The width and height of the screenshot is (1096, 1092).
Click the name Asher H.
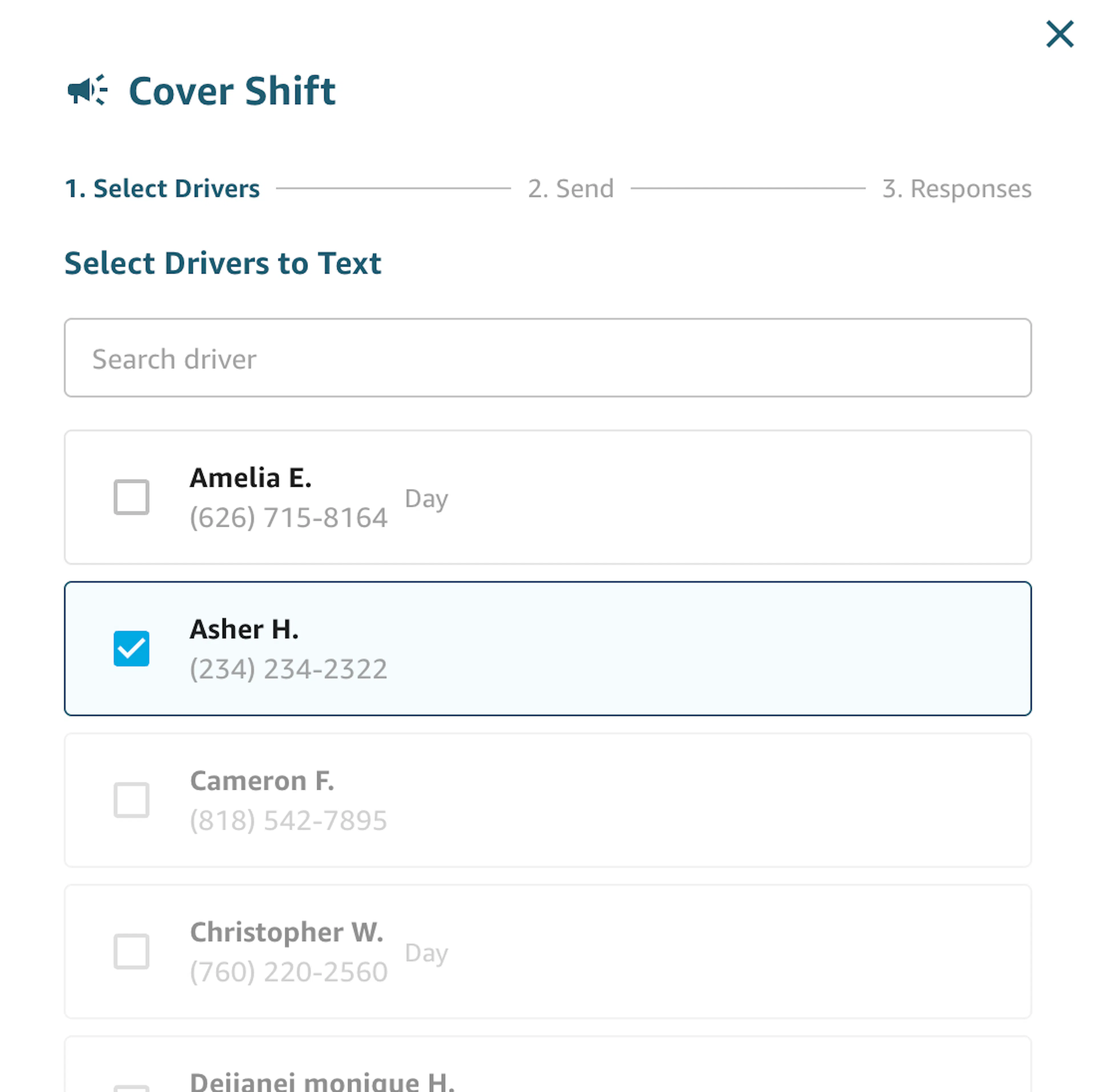244,629
